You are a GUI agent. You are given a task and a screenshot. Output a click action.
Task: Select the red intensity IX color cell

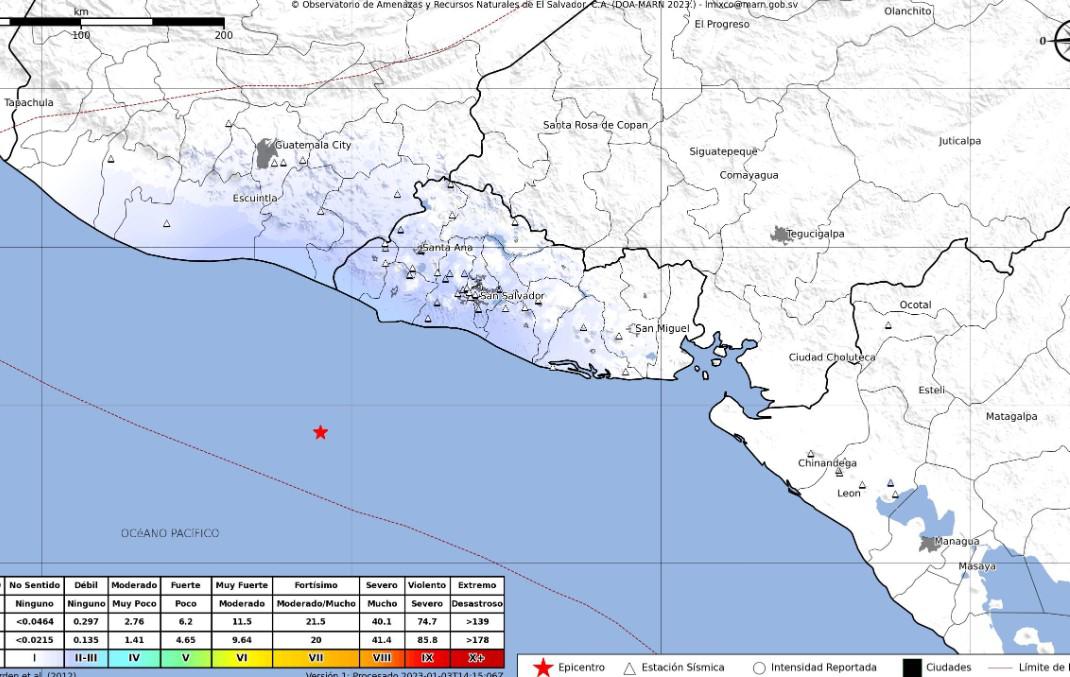pyautogui.click(x=427, y=657)
